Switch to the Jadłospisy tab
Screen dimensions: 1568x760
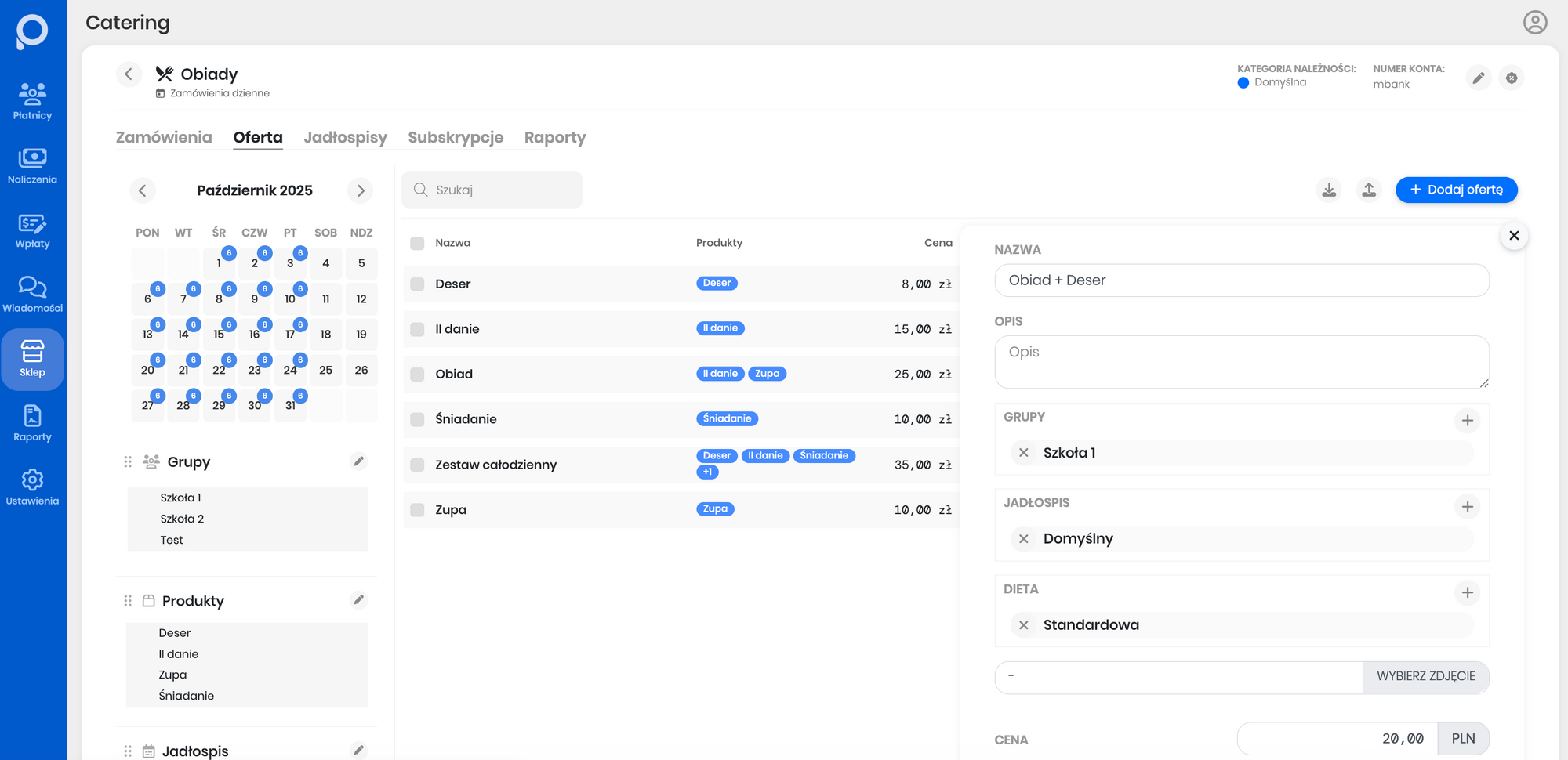click(345, 137)
